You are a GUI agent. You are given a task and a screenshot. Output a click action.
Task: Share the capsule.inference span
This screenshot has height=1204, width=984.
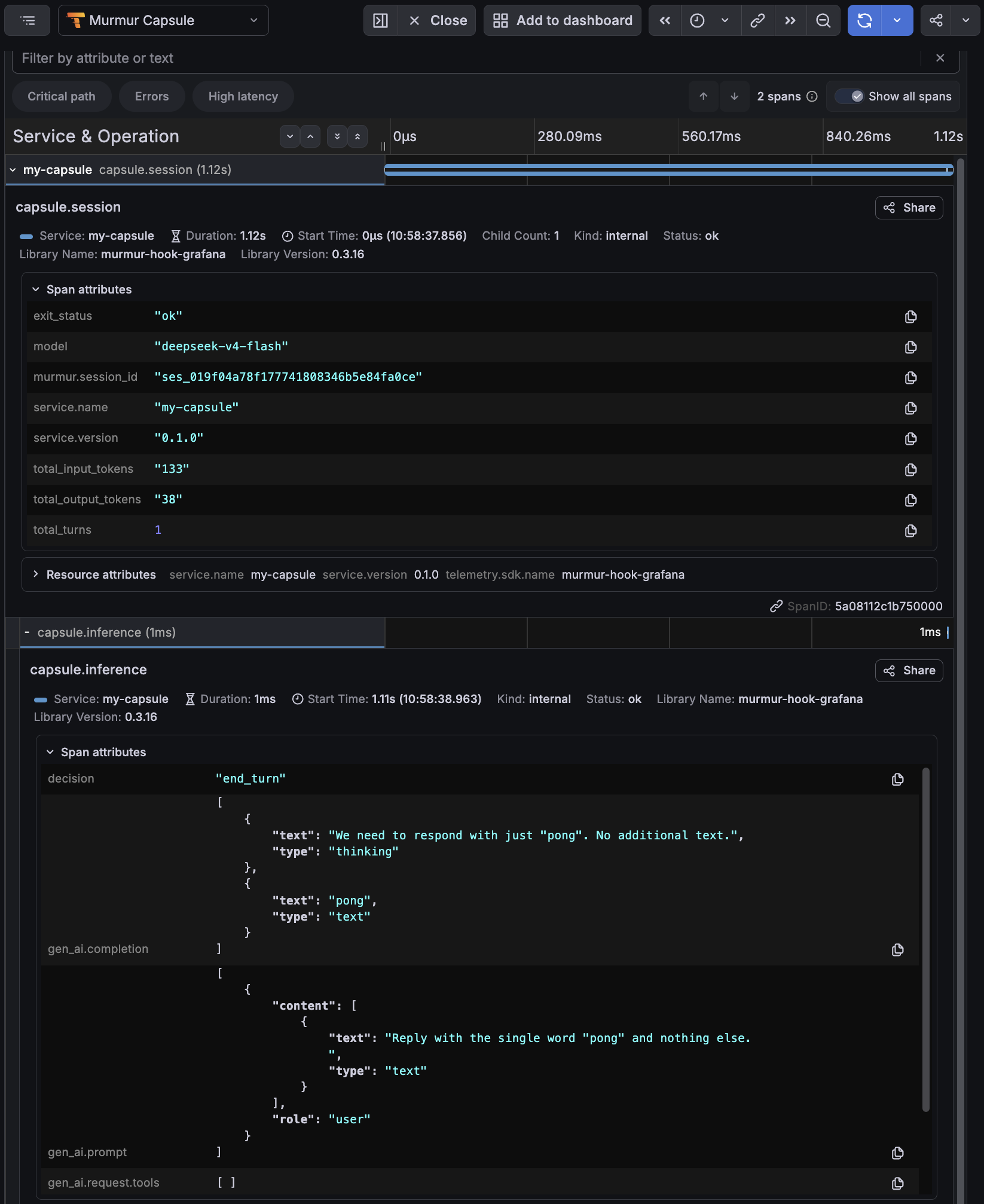click(909, 670)
